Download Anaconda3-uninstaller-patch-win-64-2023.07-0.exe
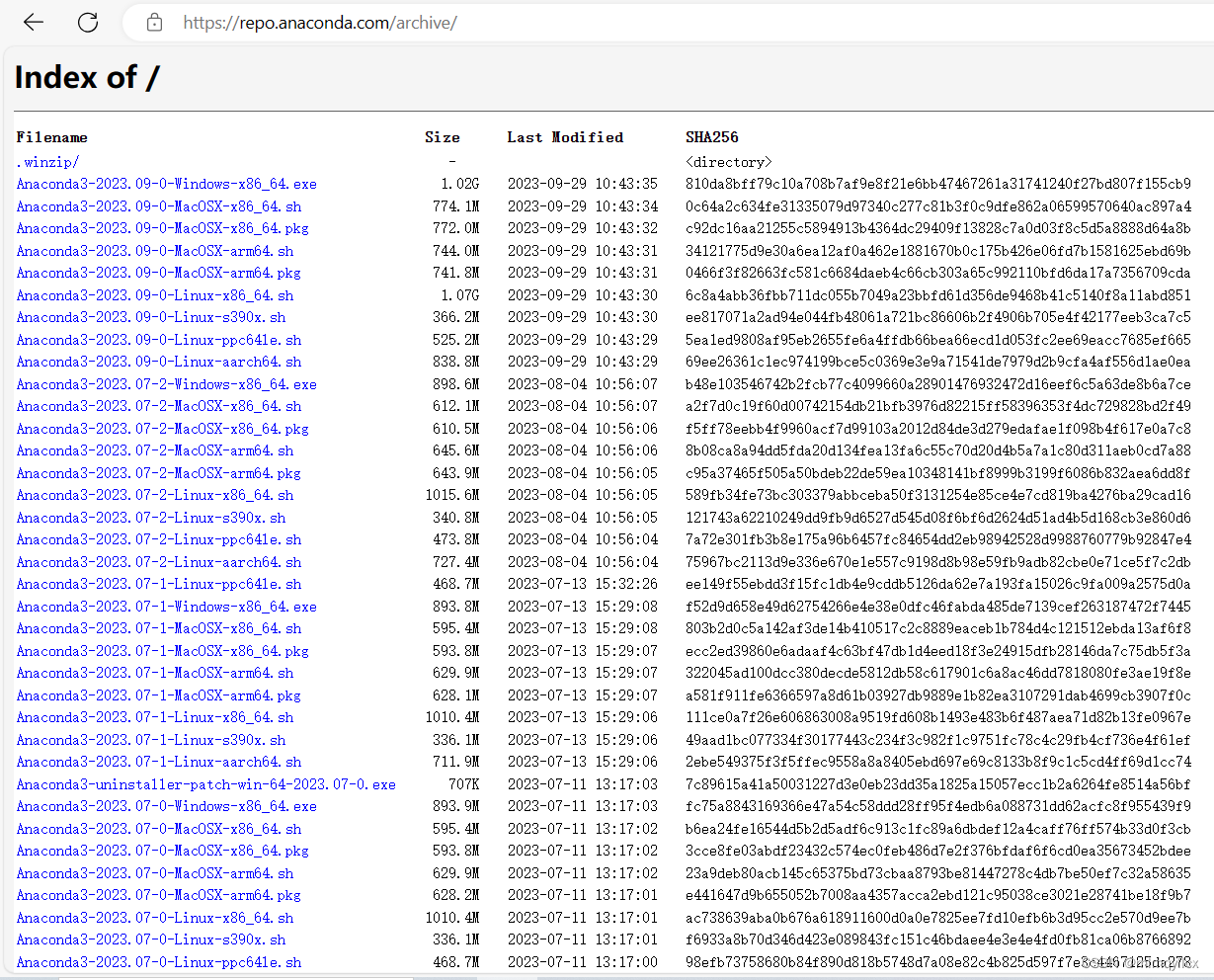 pos(205,784)
